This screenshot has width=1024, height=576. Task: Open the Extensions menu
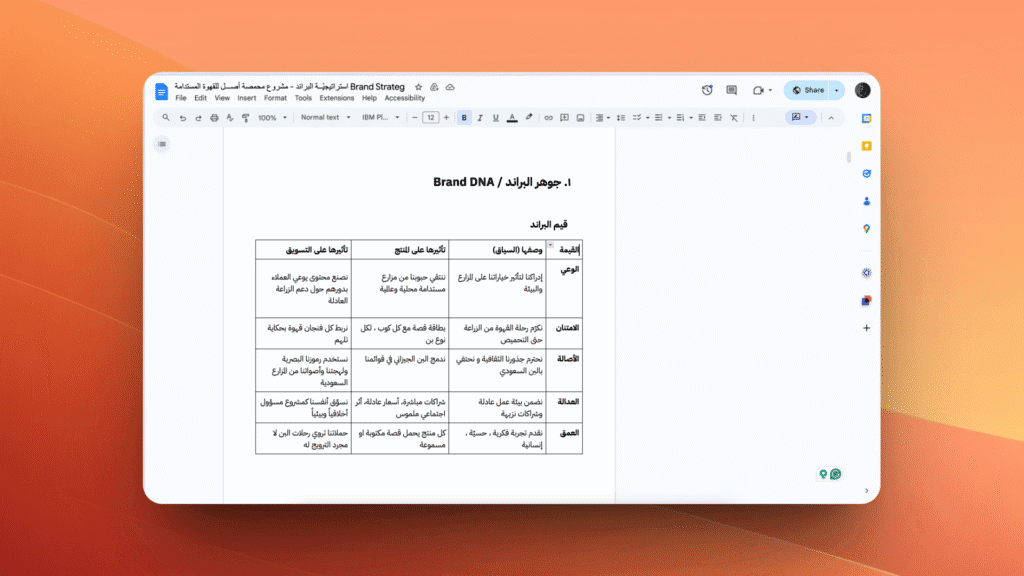[x=336, y=98]
